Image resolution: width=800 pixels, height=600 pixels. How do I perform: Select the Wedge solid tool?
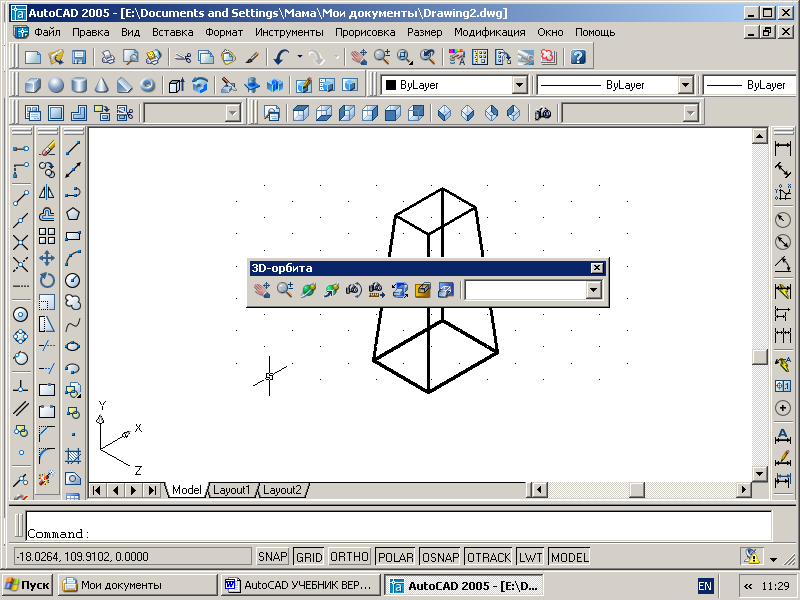tap(124, 85)
